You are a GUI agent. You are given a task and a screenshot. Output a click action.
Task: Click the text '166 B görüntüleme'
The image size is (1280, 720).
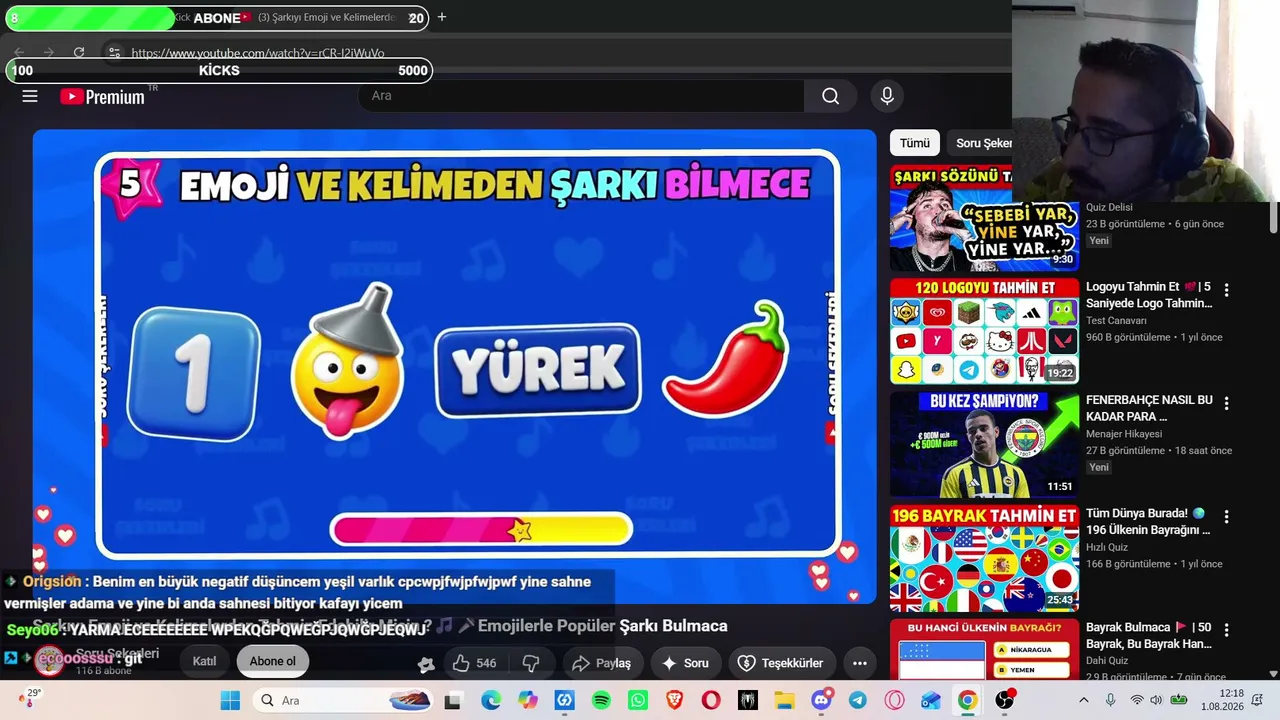coord(1128,564)
